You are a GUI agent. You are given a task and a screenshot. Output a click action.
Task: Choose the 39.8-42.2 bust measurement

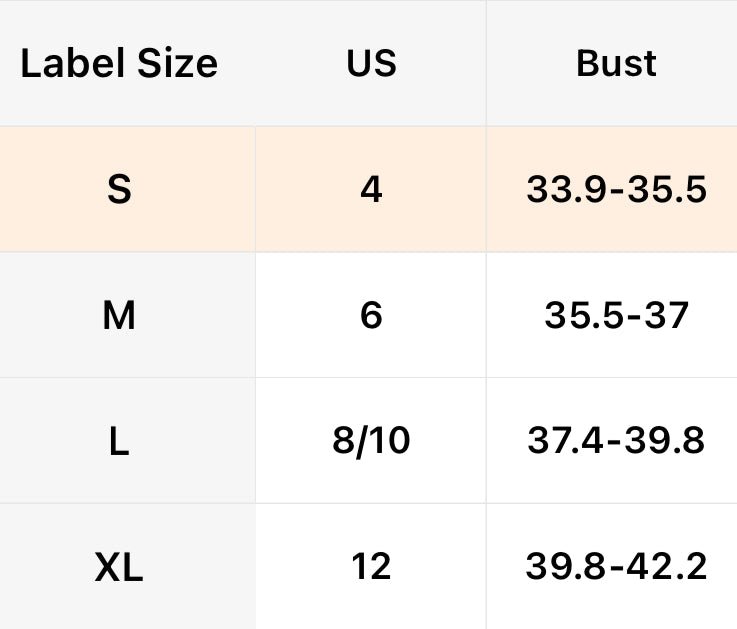click(x=616, y=568)
